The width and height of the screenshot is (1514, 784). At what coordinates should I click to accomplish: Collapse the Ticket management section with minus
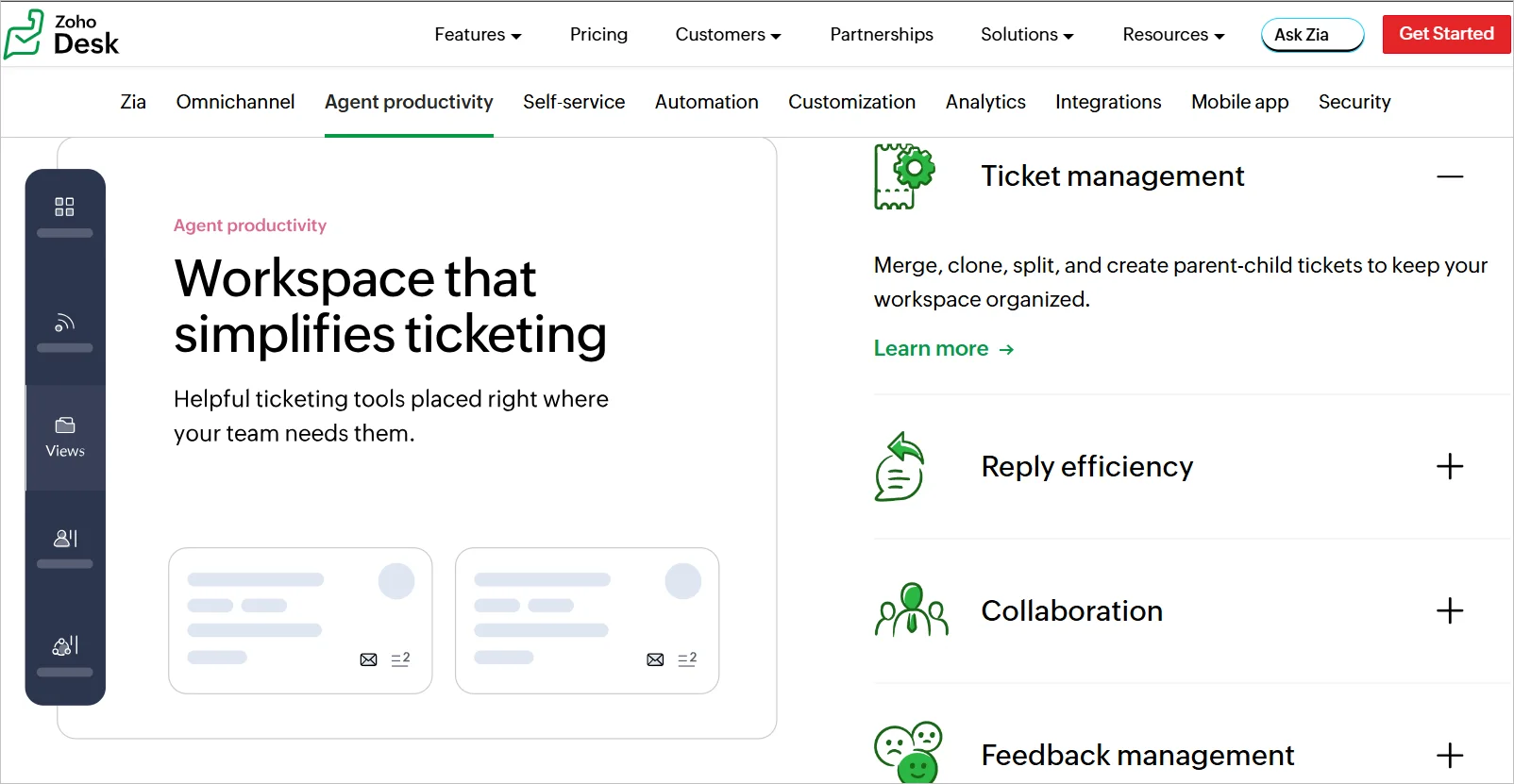(1450, 176)
